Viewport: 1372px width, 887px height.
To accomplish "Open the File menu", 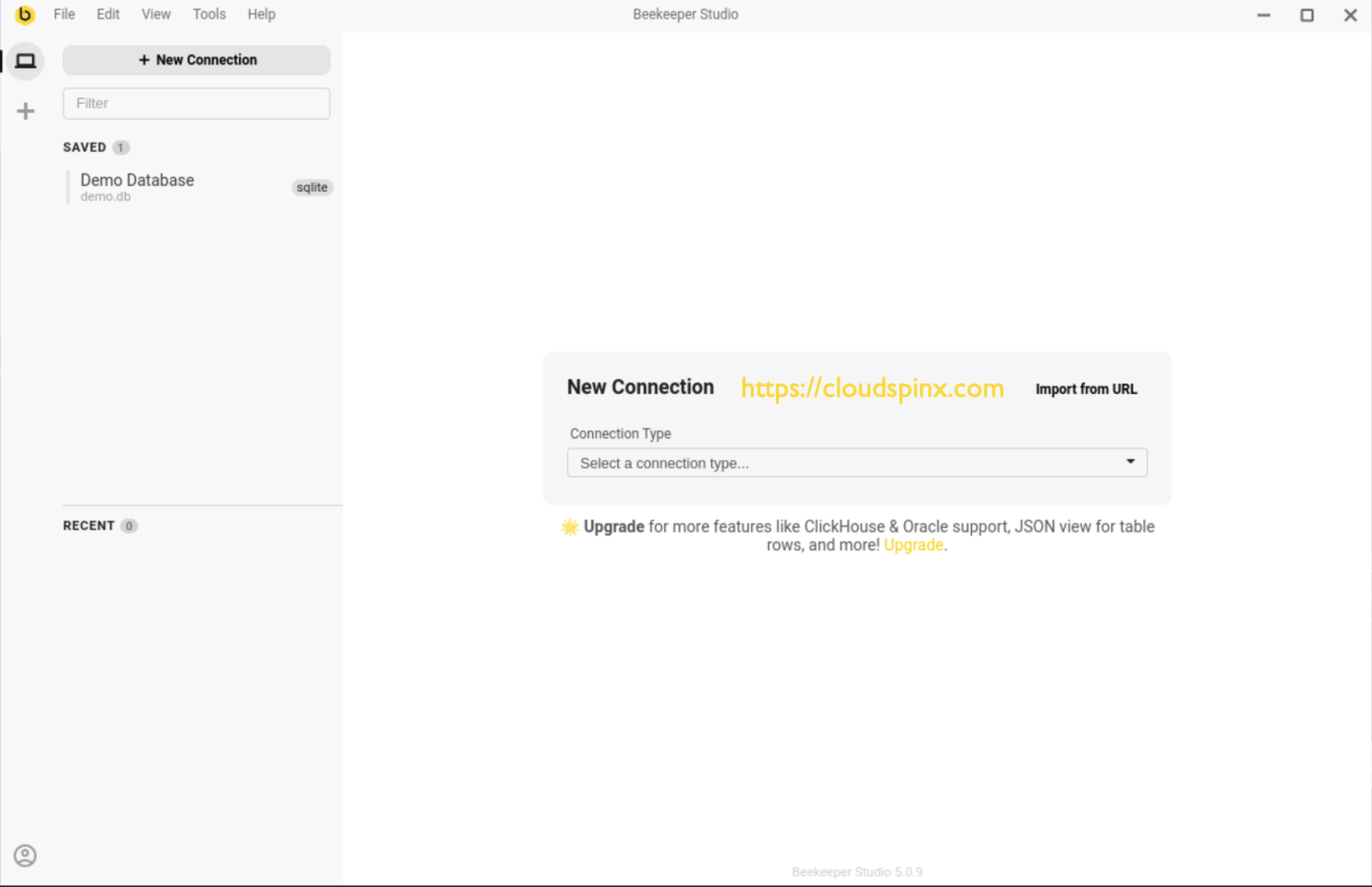I will [x=63, y=14].
